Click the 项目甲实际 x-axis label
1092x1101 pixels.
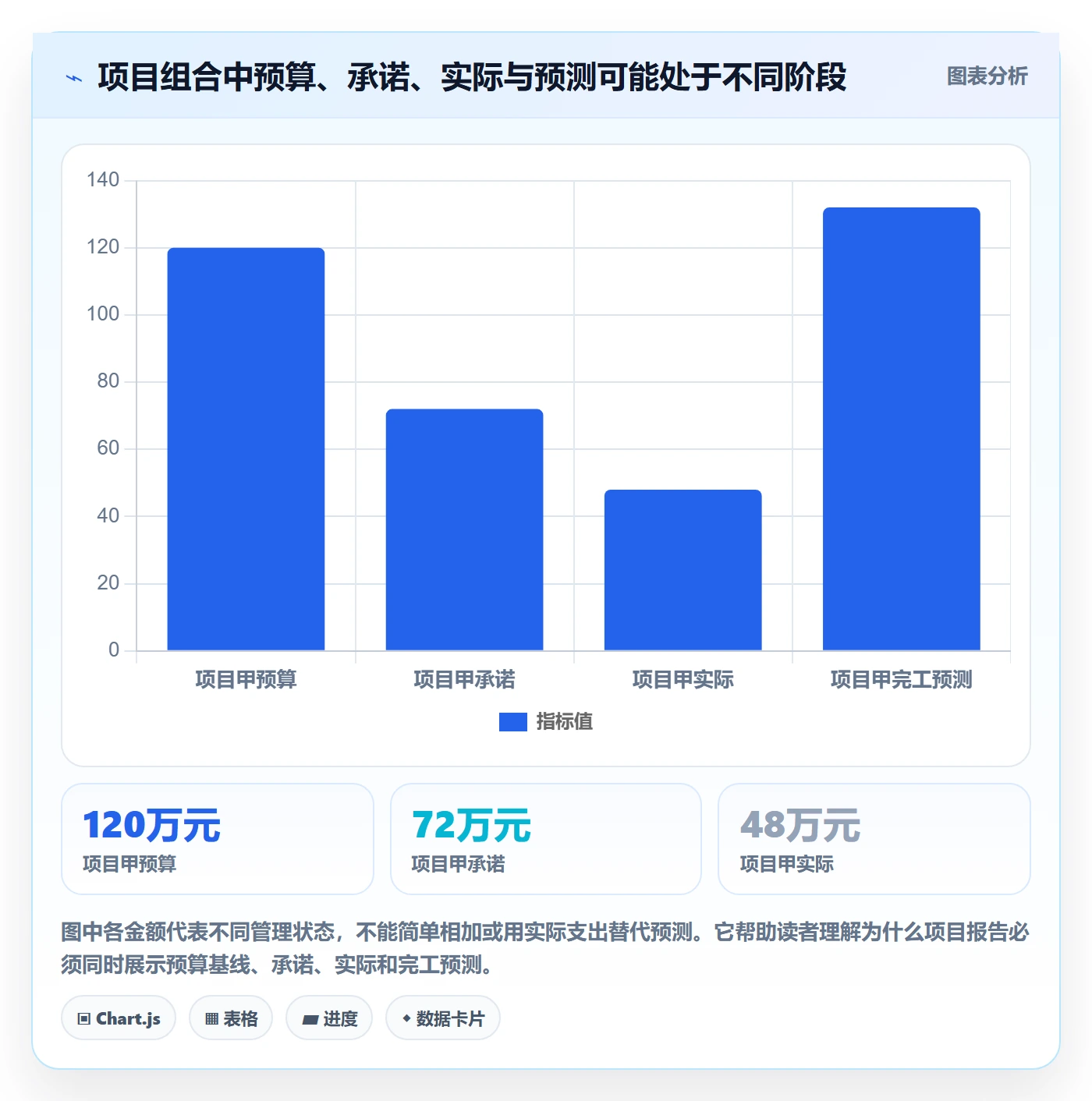tap(682, 680)
